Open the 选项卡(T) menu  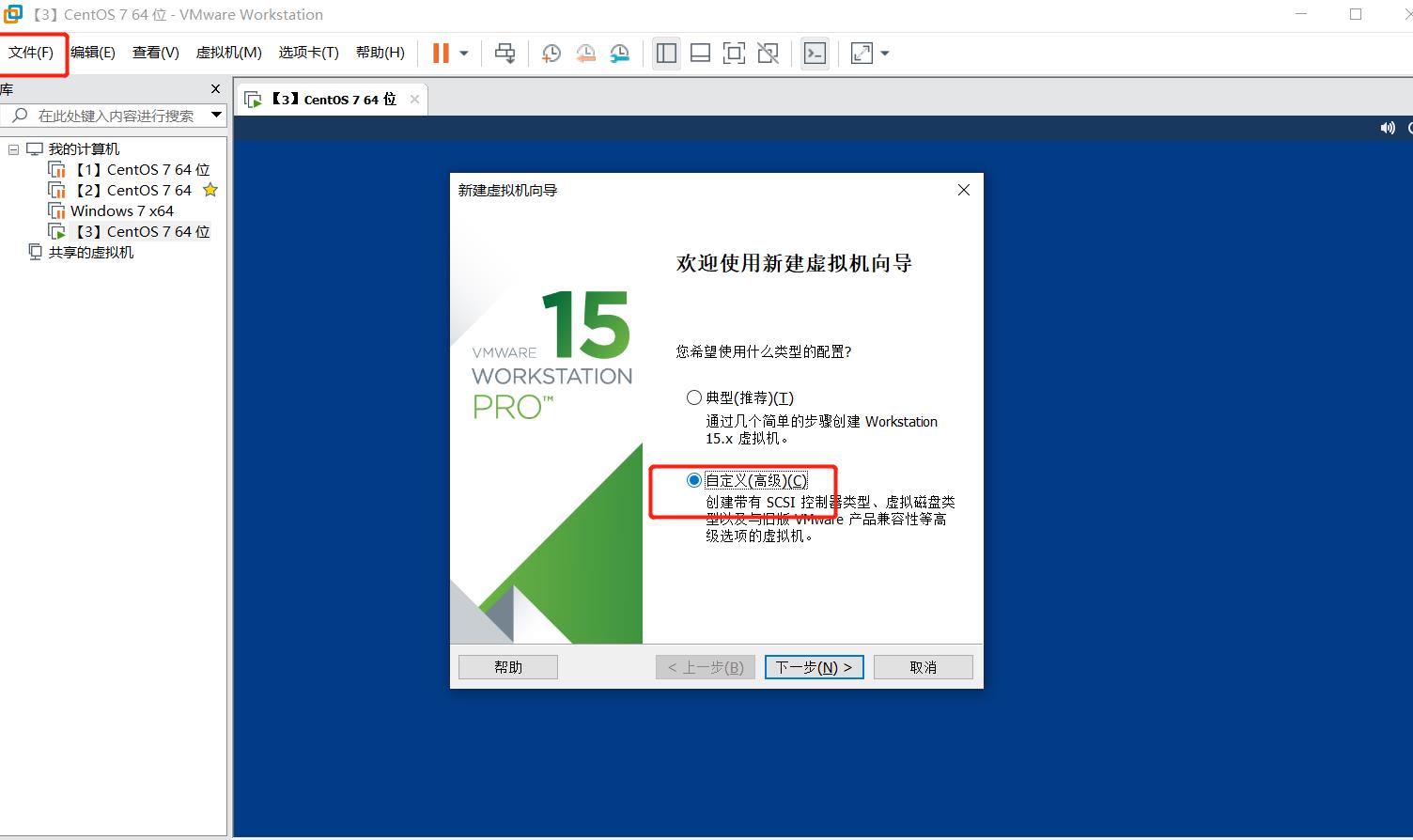click(x=308, y=53)
